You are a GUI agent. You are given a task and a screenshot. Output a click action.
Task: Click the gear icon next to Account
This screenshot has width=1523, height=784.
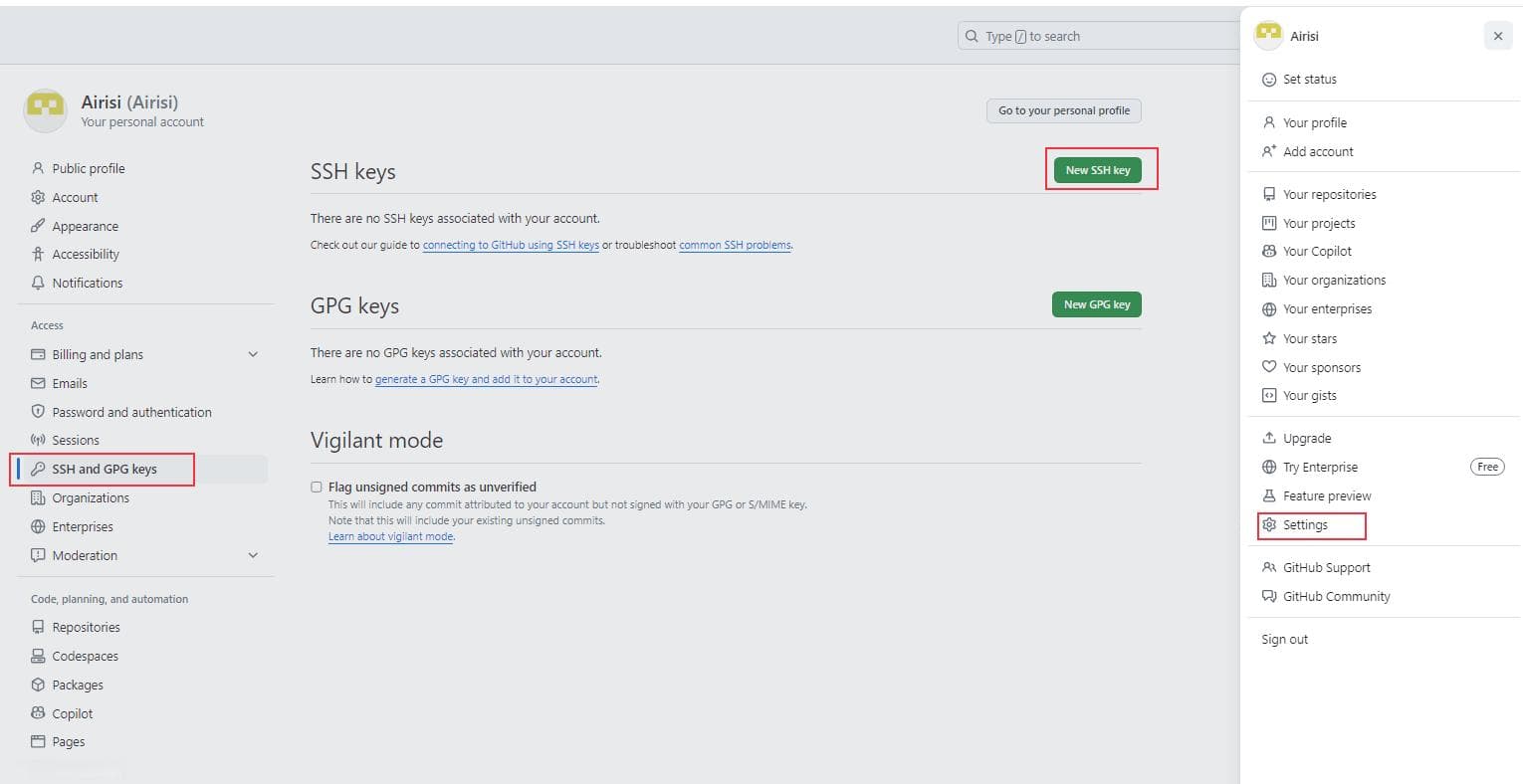[x=38, y=197]
